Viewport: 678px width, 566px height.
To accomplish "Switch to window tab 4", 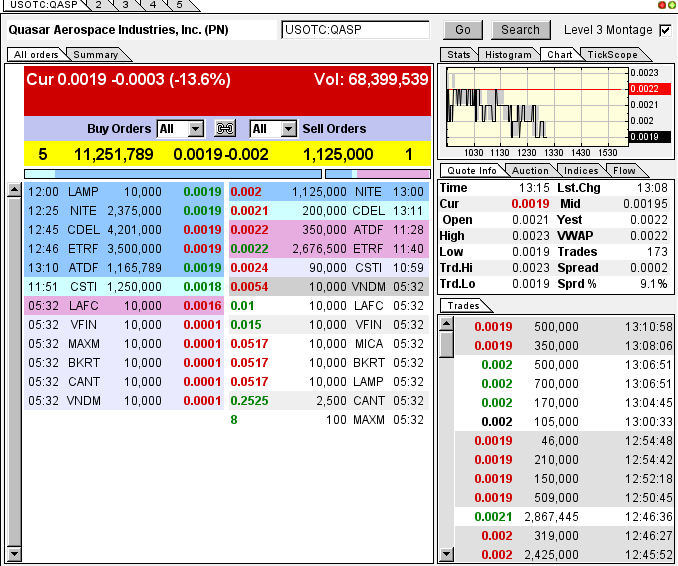I will (153, 5).
